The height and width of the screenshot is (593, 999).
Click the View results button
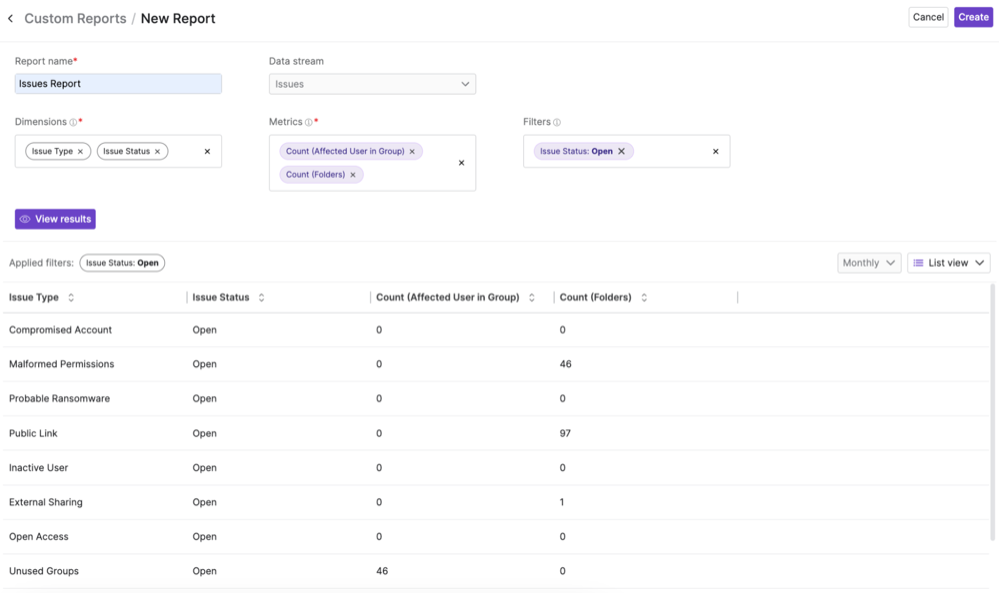tap(55, 219)
